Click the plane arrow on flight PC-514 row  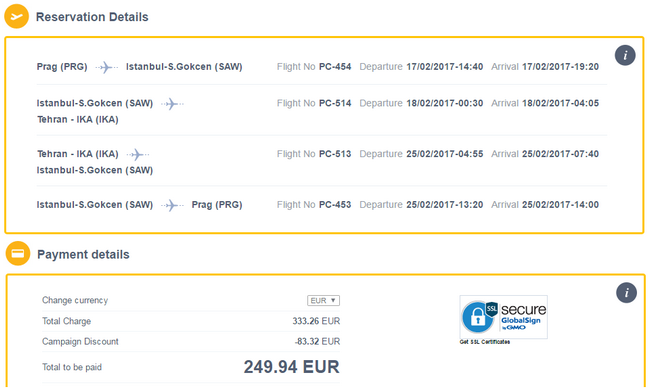[172, 103]
